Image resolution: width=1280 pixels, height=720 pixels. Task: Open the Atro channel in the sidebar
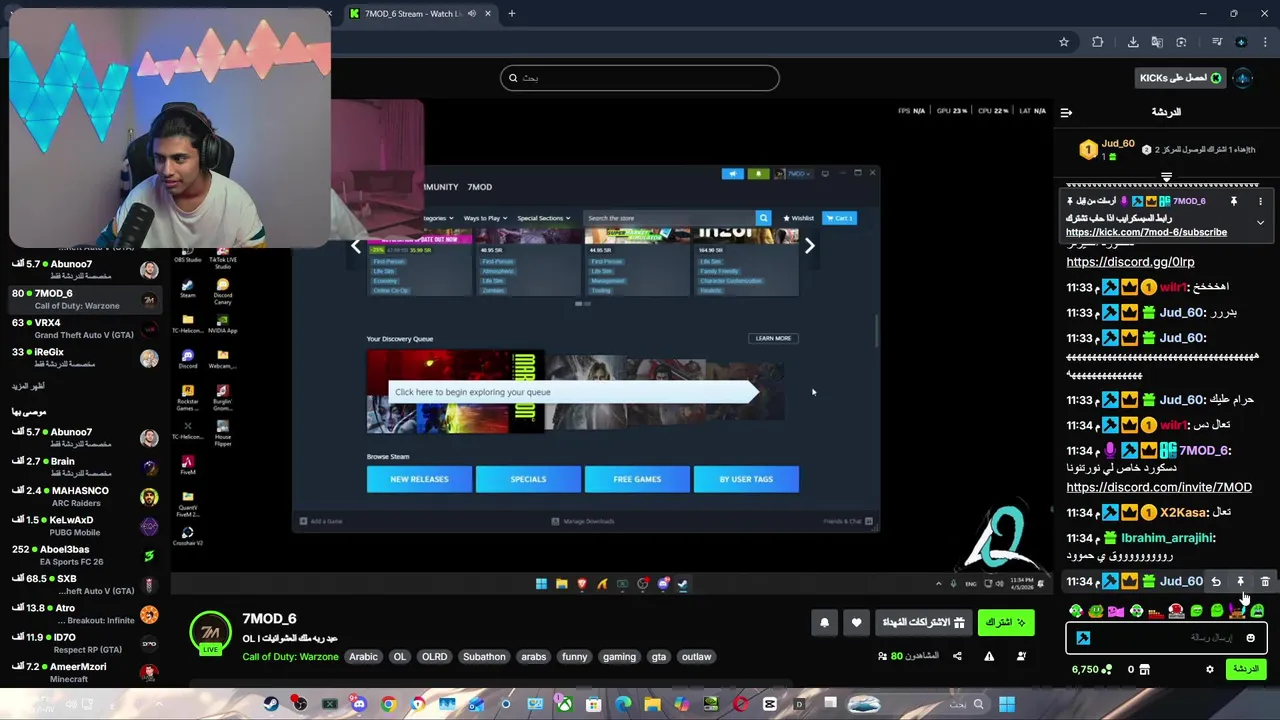click(x=85, y=613)
